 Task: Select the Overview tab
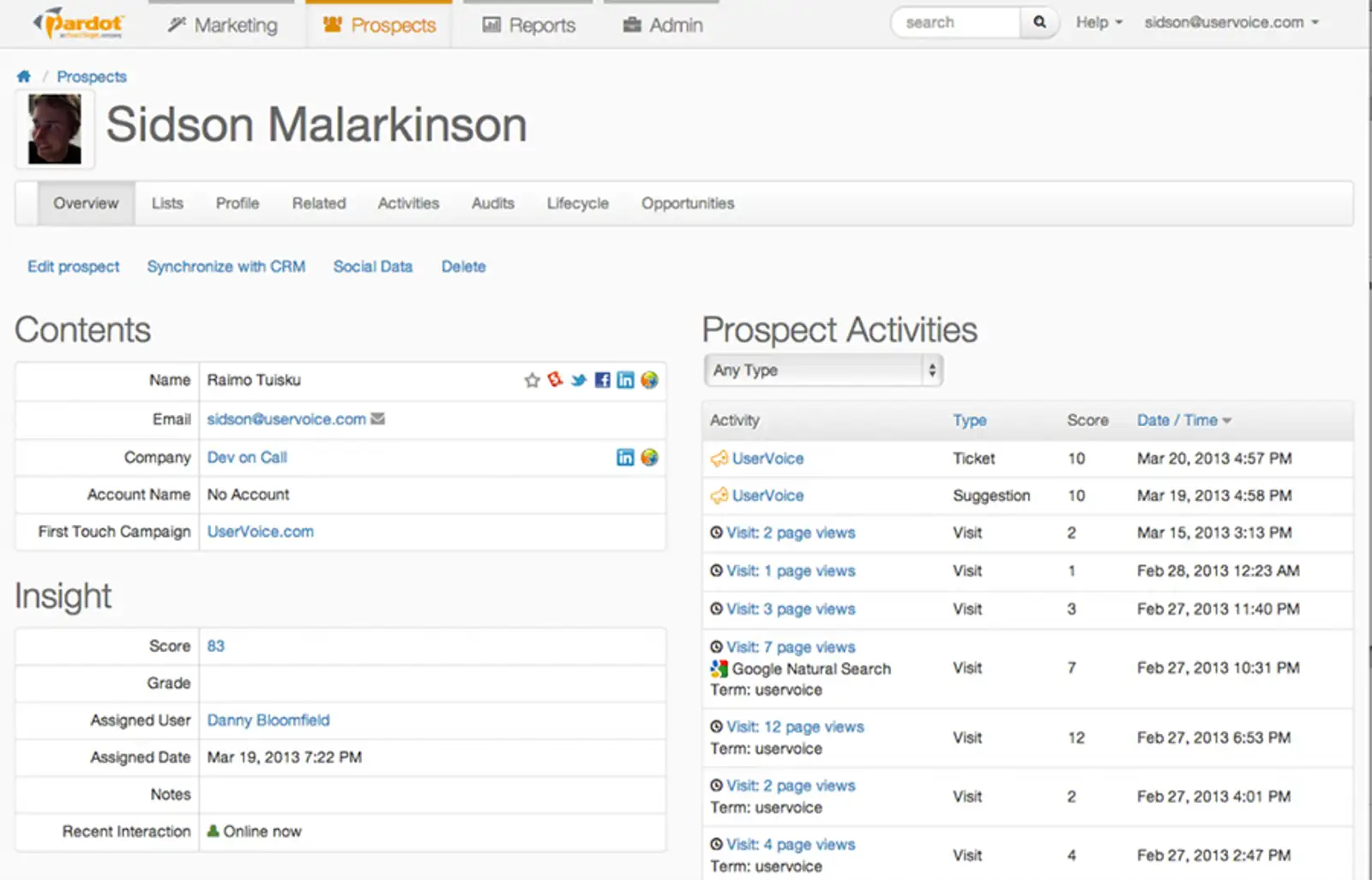pos(86,203)
